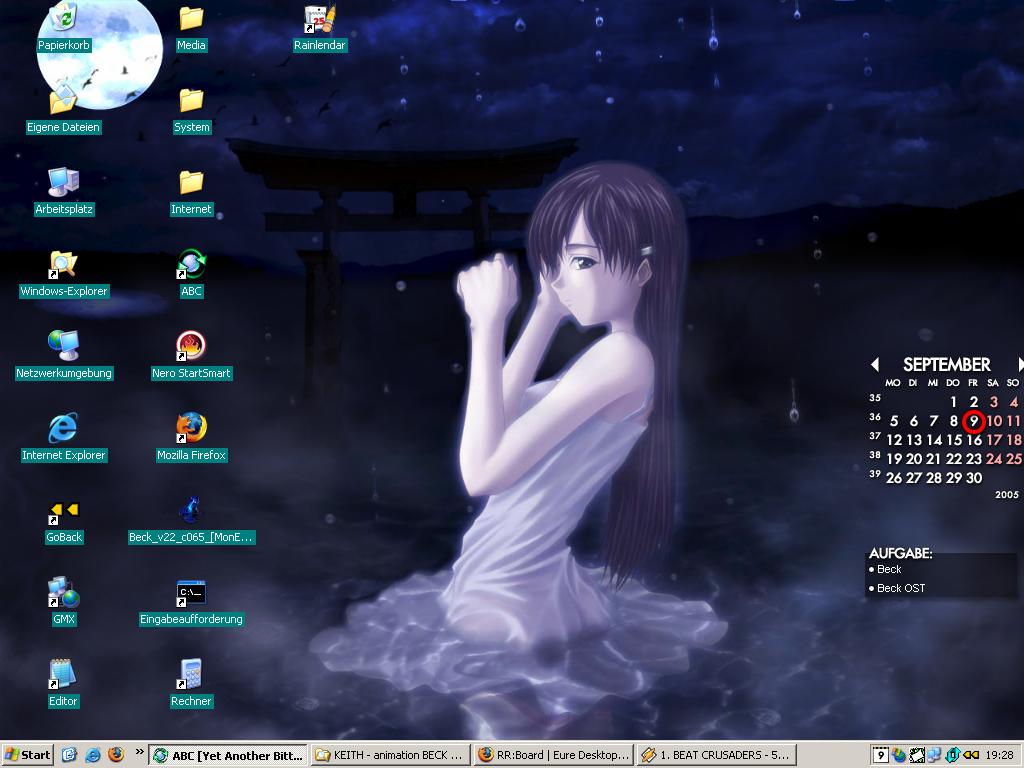Launch Internet Explorer from quick launch

tap(93, 755)
